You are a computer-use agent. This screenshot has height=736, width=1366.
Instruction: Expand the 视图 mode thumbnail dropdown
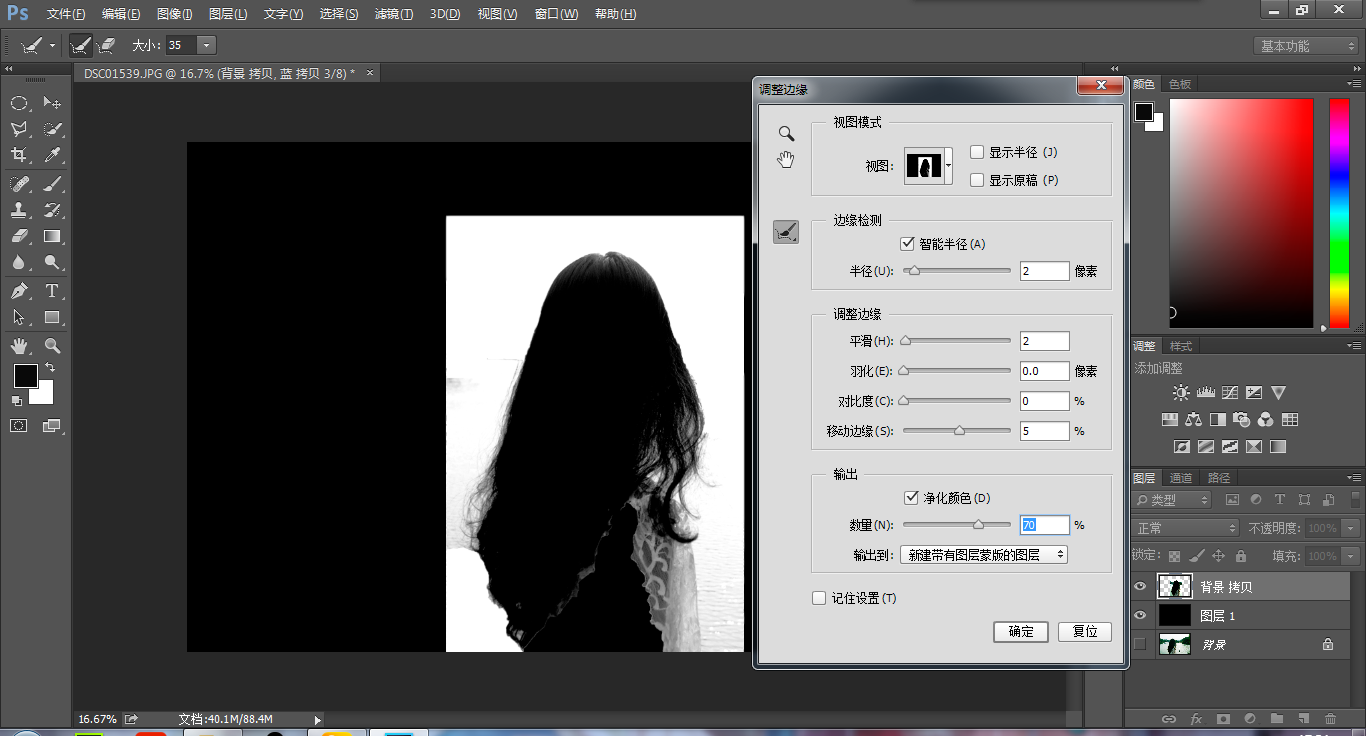[948, 165]
